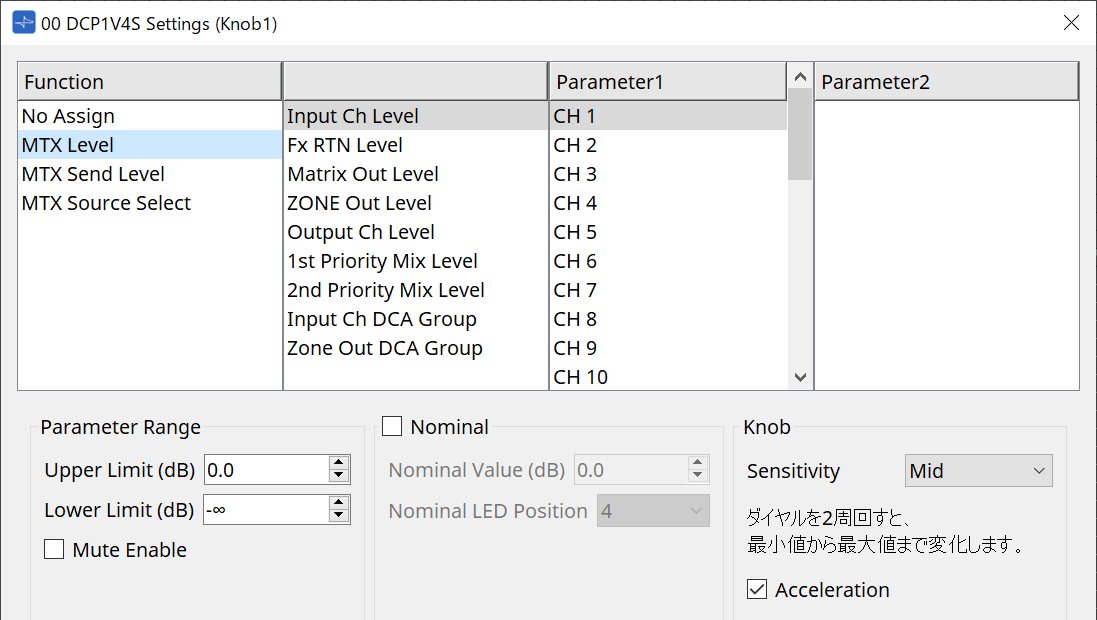Select Fx RTN Level in the middle list
Screen dimensions: 1097x620
point(343,144)
